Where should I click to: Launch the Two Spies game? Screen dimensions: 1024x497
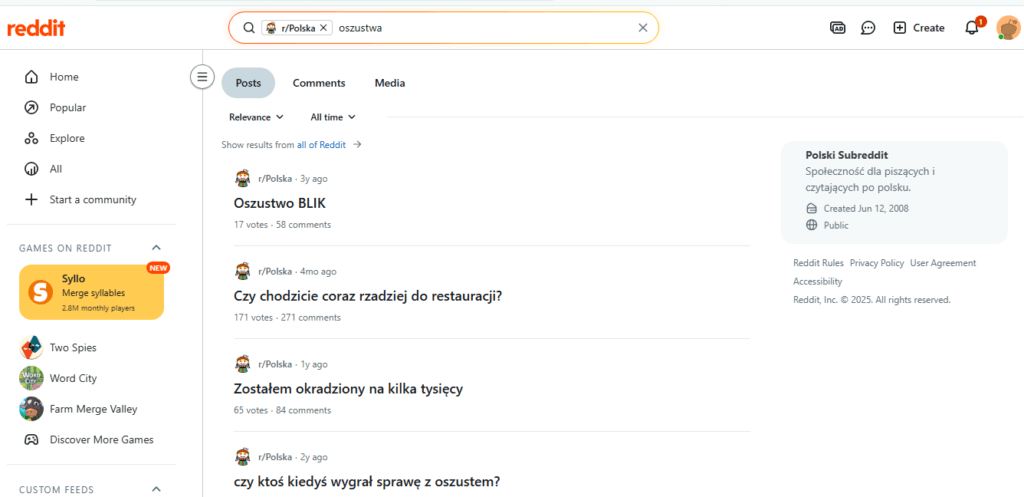[x=72, y=348]
